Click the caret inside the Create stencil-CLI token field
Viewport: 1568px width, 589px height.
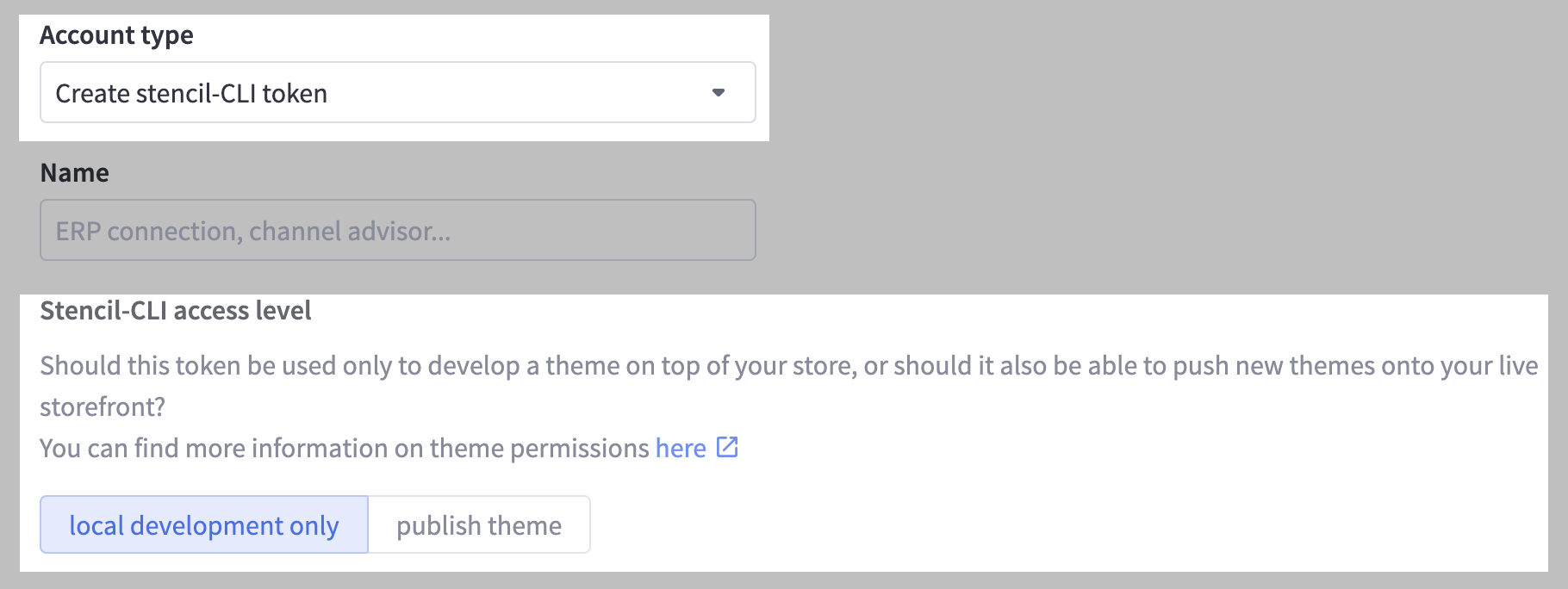coord(720,92)
